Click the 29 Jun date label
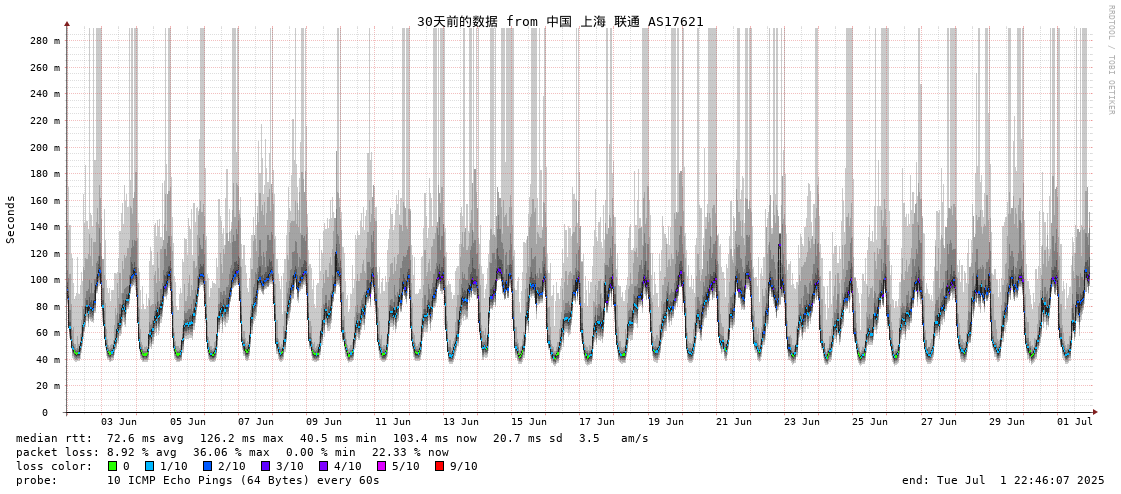The width and height of the screenshot is (1121, 494). 1007,422
